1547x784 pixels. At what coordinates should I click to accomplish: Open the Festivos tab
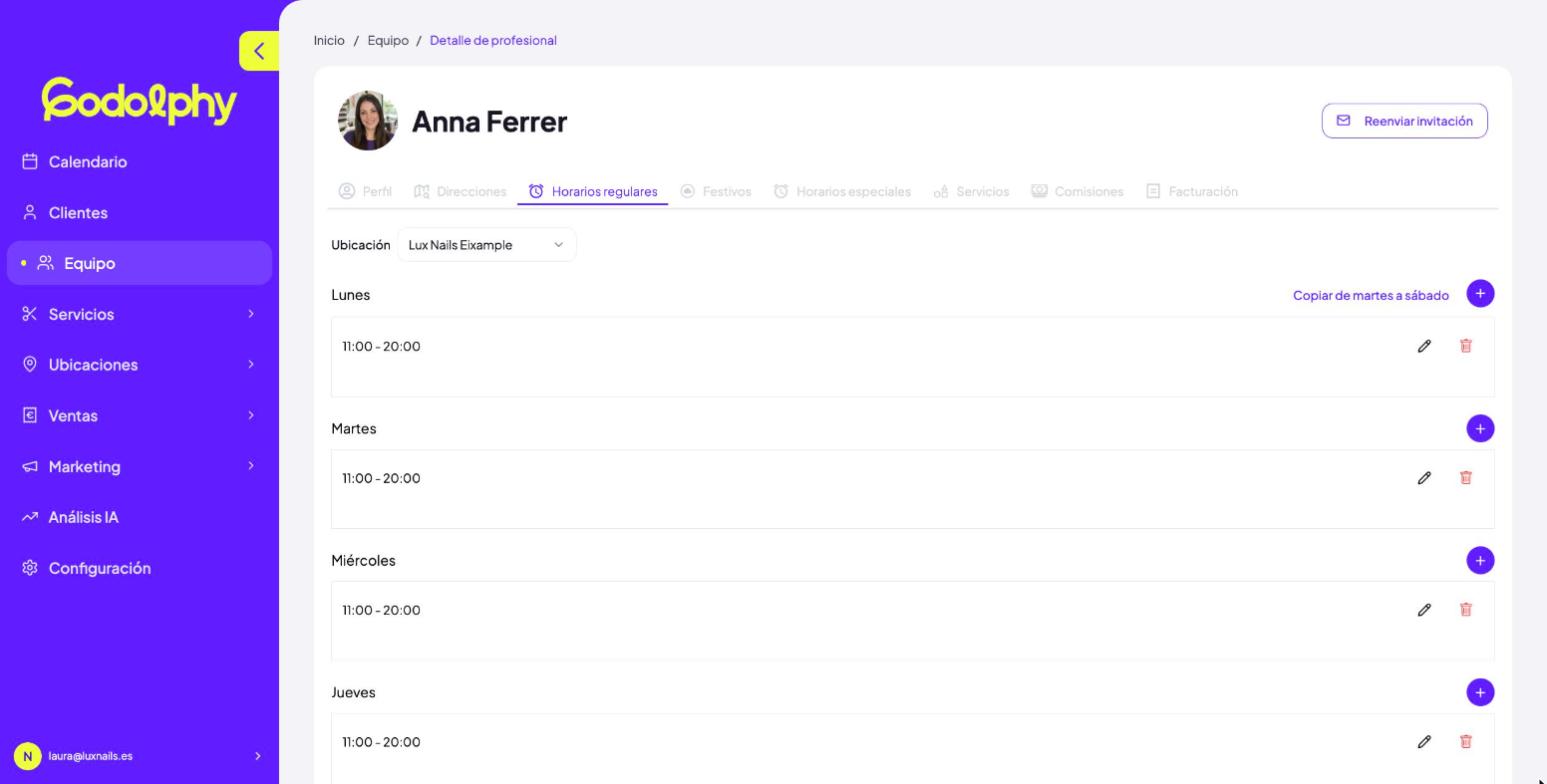pos(716,191)
